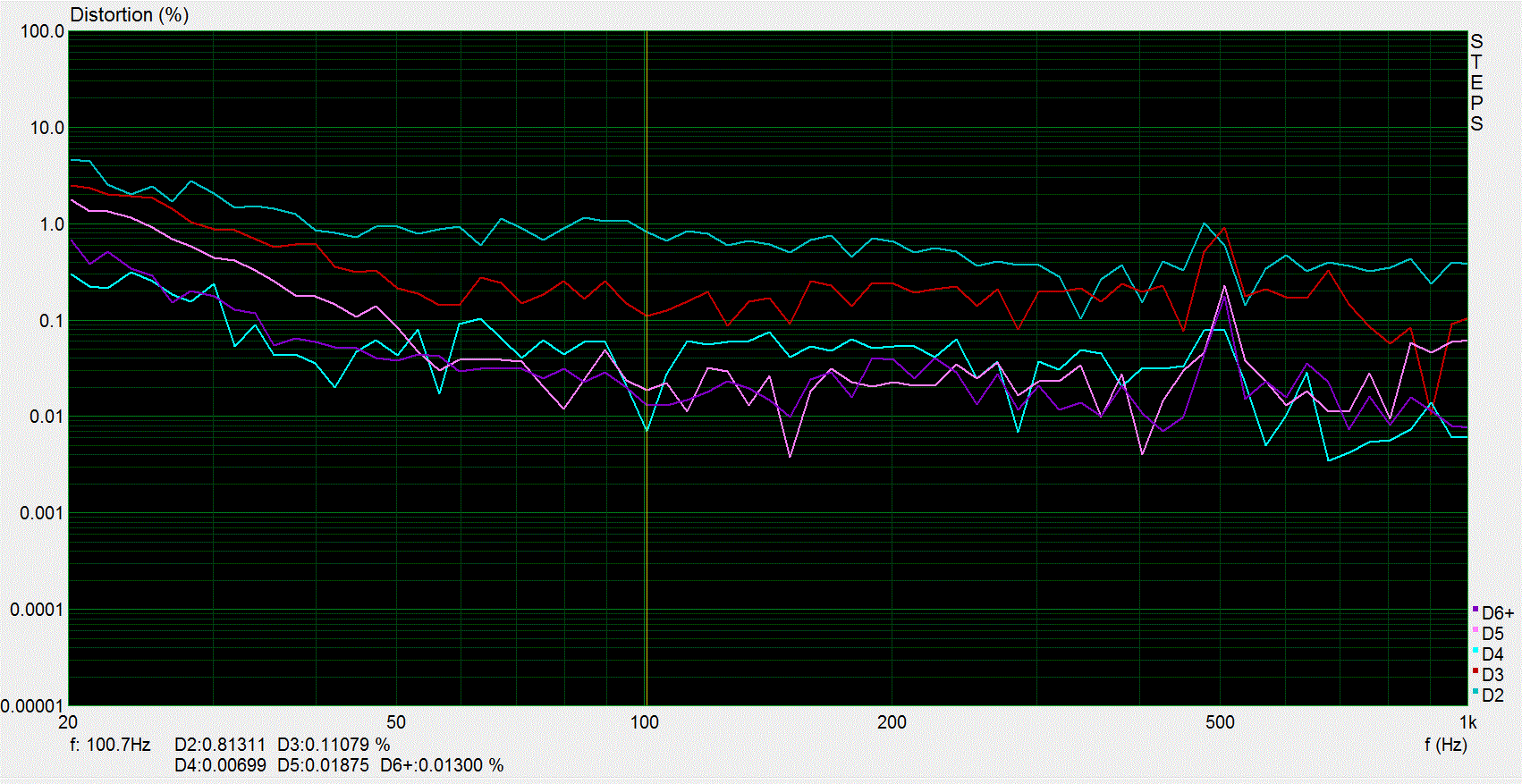The width and height of the screenshot is (1522, 784).
Task: Click the 'D4:0.00699' readout value
Action: coord(220,765)
